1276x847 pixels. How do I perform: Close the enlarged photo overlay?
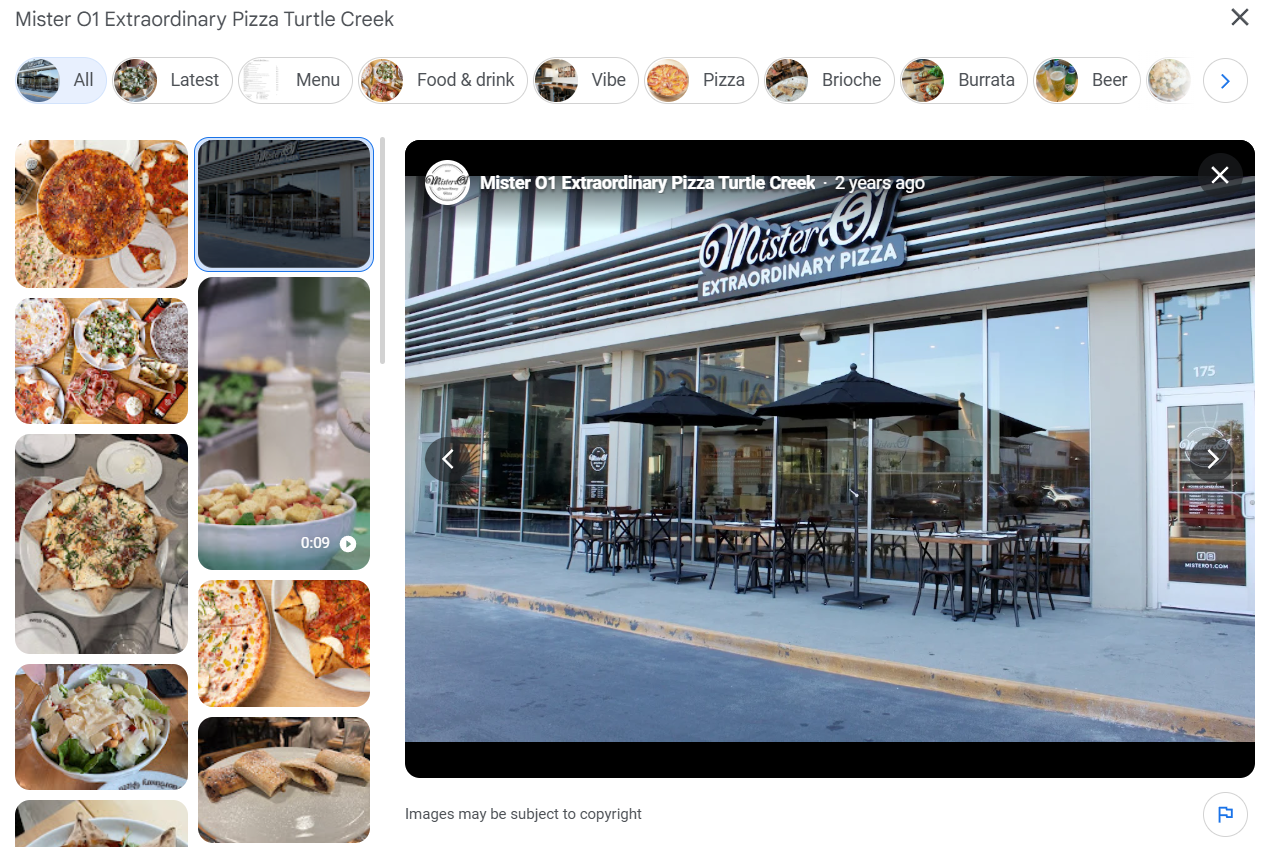pyautogui.click(x=1220, y=176)
